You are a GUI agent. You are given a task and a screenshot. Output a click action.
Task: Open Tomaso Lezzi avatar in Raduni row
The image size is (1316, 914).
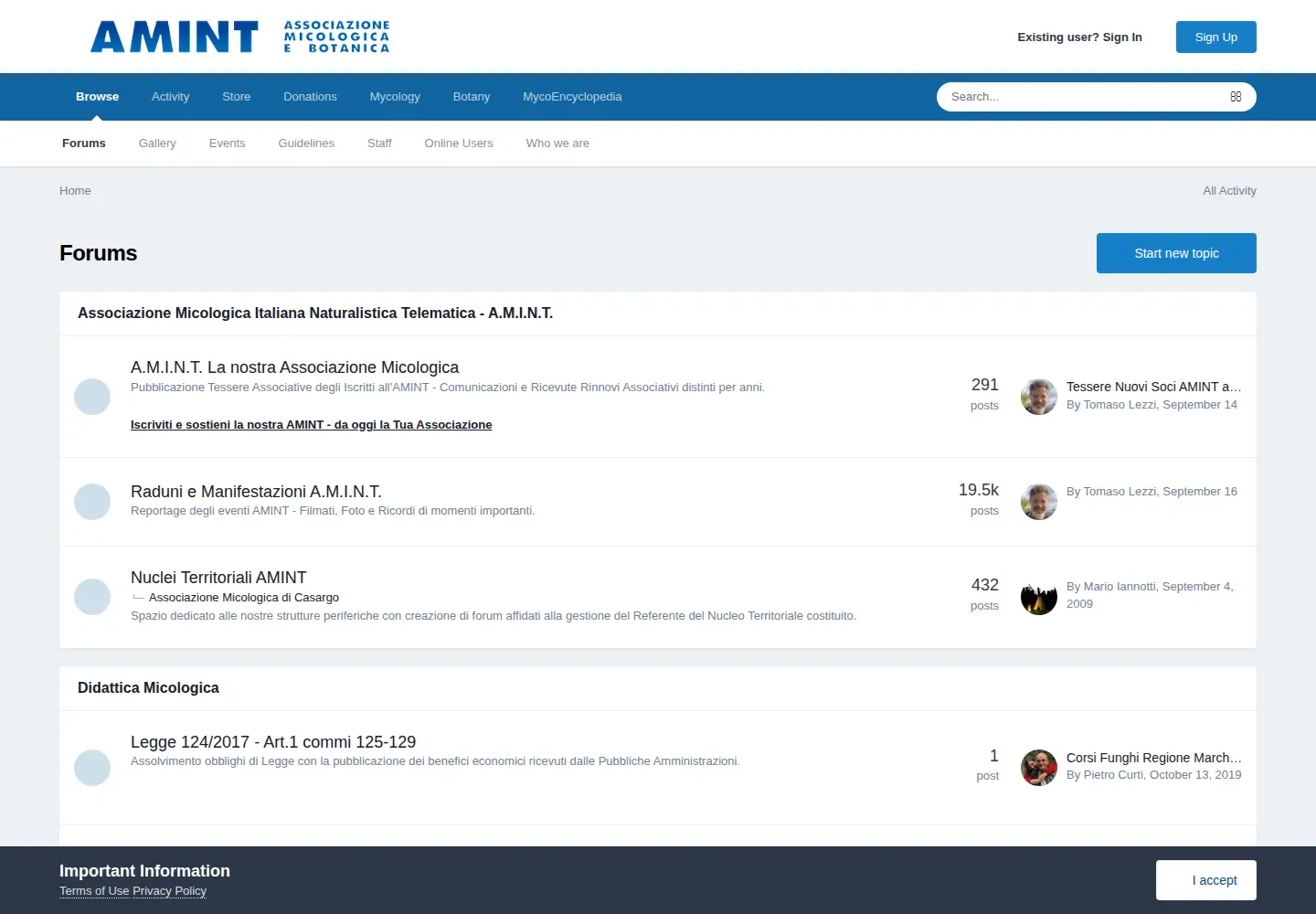tap(1039, 502)
